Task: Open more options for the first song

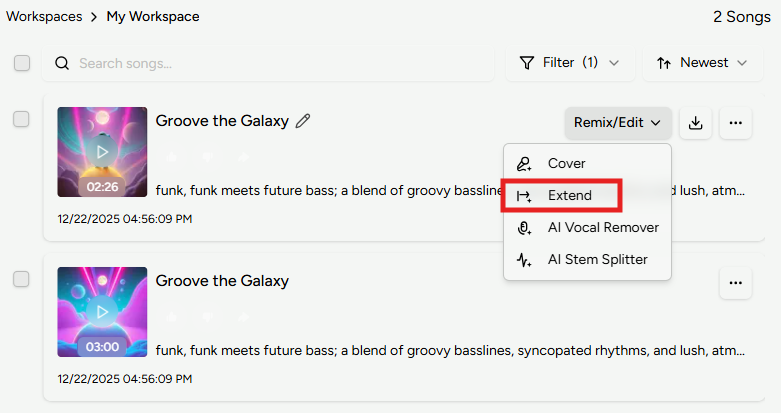Action: pos(736,123)
